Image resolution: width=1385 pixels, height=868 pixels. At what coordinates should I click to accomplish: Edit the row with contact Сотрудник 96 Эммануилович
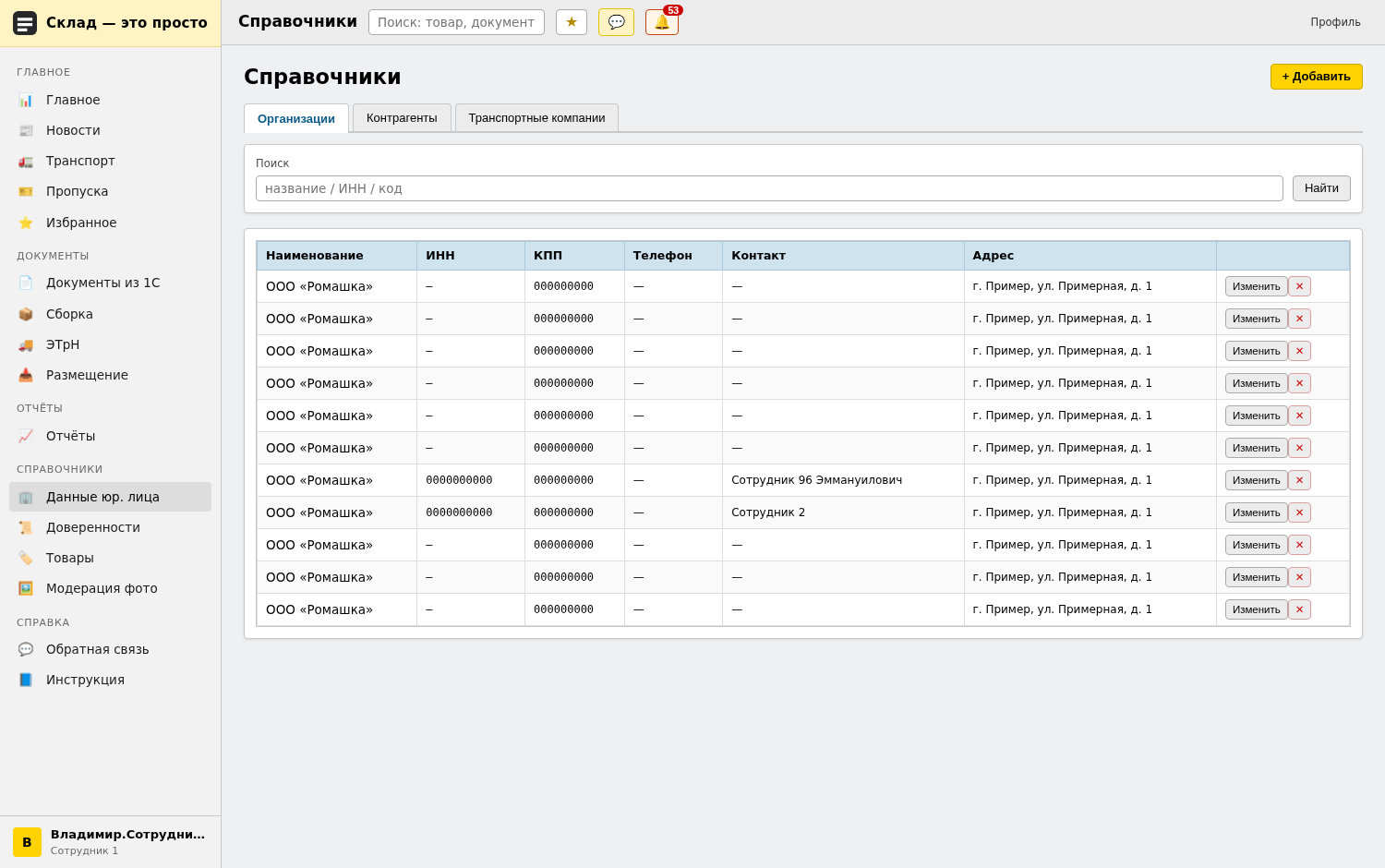click(x=1256, y=480)
